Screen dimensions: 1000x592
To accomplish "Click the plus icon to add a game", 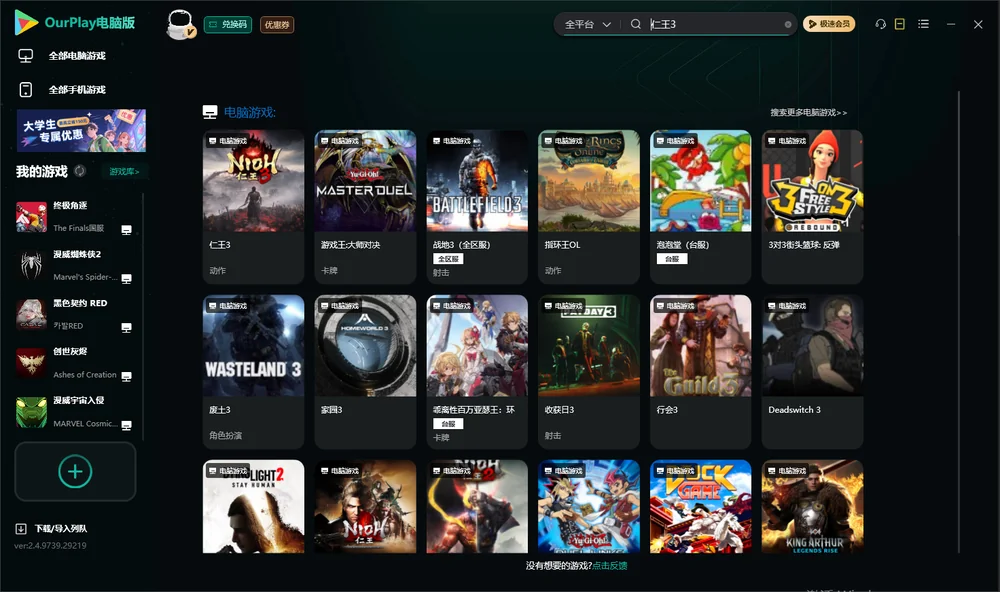I will (75, 471).
